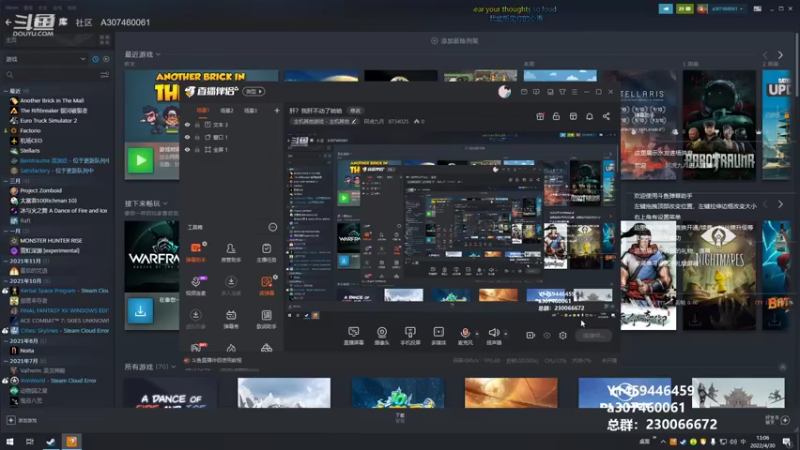Advance recent games shelf right arrow
This screenshot has width=800, height=450.
pos(781,55)
